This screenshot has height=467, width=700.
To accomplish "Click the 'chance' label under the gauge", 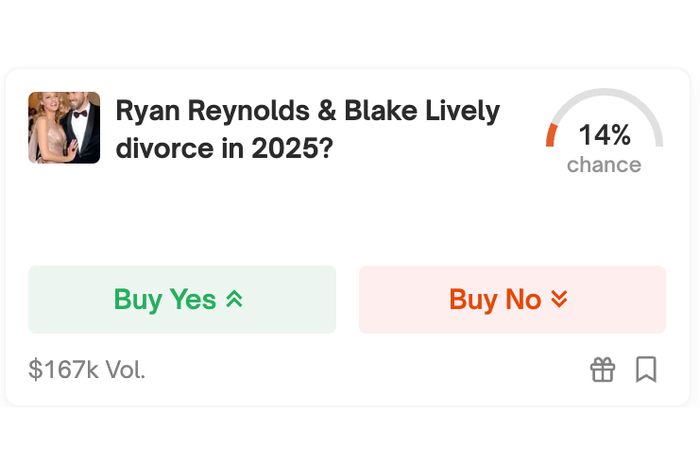I will pos(604,165).
